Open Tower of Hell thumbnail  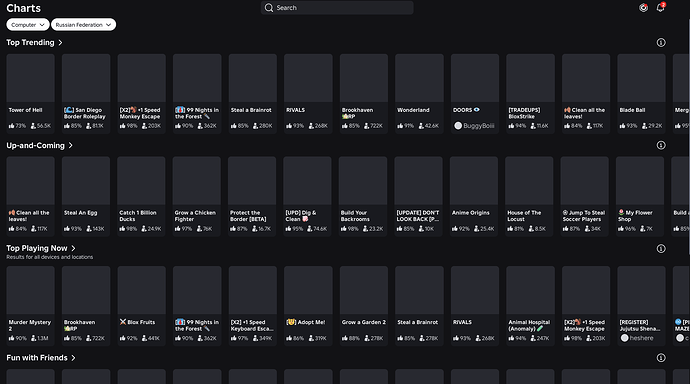pyautogui.click(x=30, y=78)
